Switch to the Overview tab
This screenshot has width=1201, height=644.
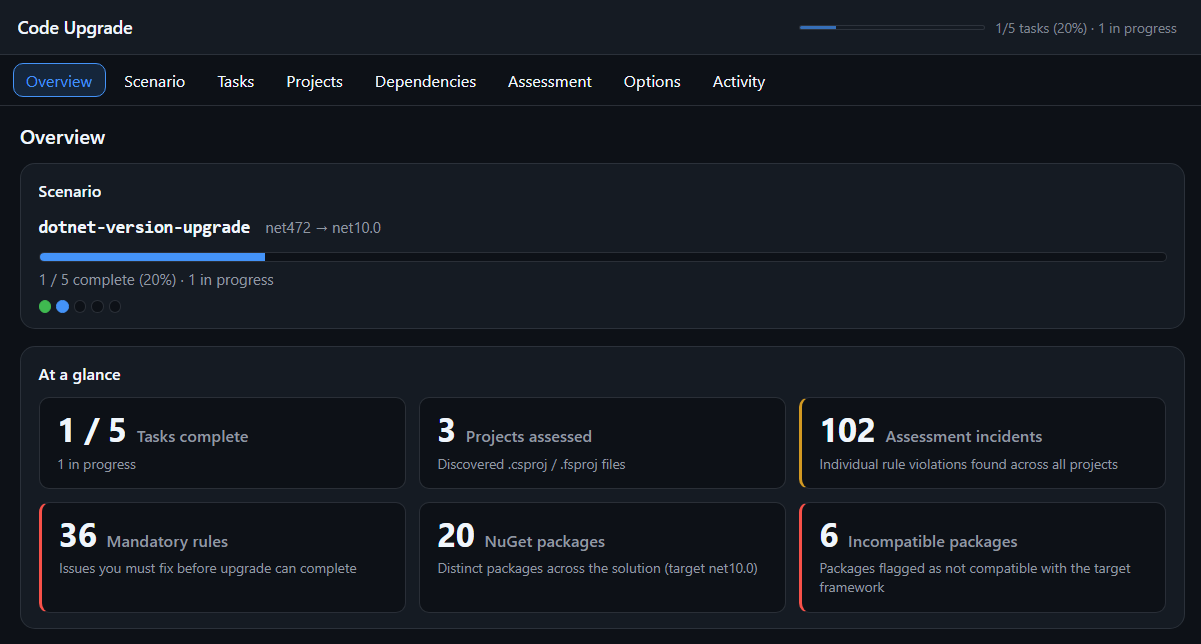pyautogui.click(x=59, y=81)
